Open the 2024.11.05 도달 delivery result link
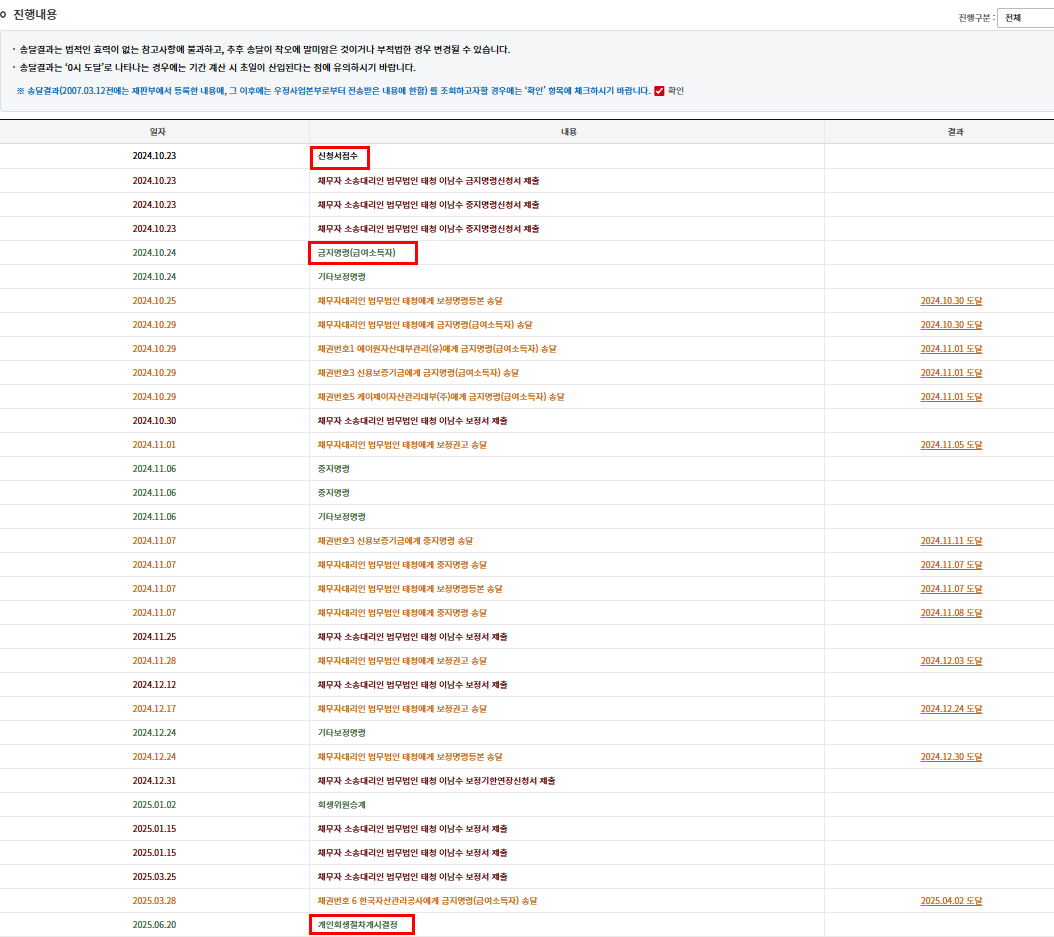This screenshot has width=1054, height=937. (951, 445)
